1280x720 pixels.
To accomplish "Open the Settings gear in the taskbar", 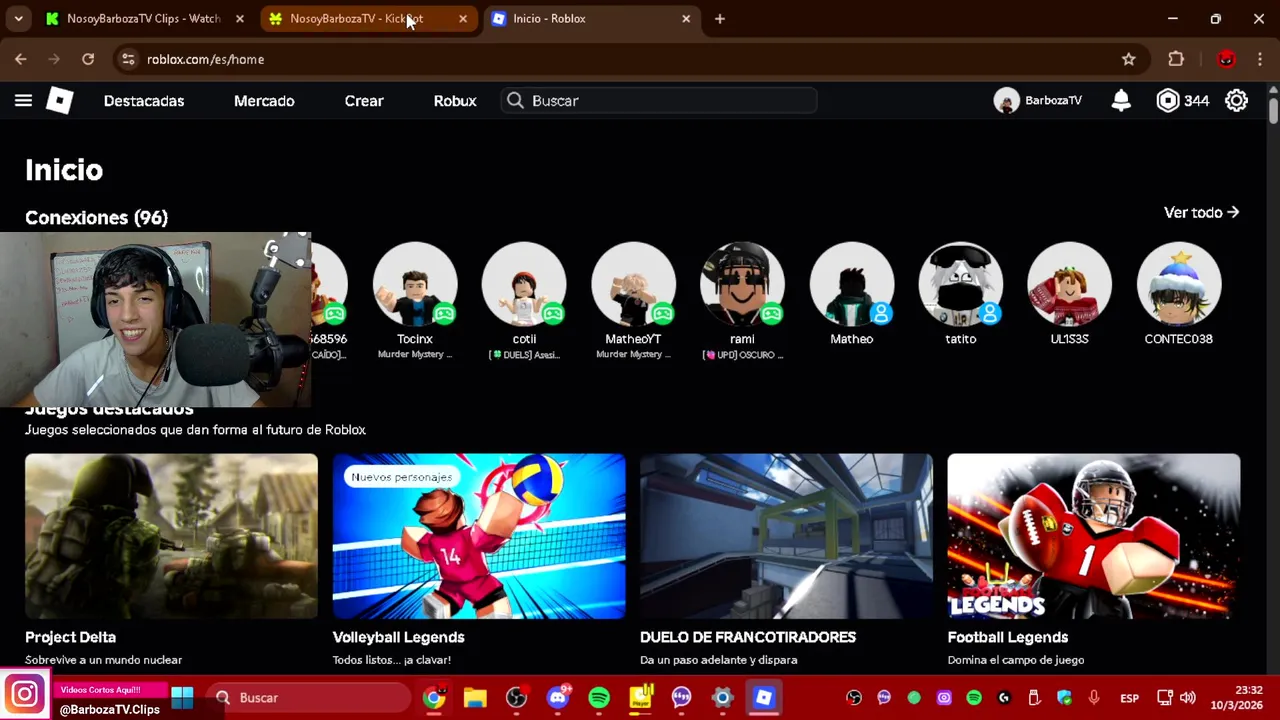I will [722, 698].
